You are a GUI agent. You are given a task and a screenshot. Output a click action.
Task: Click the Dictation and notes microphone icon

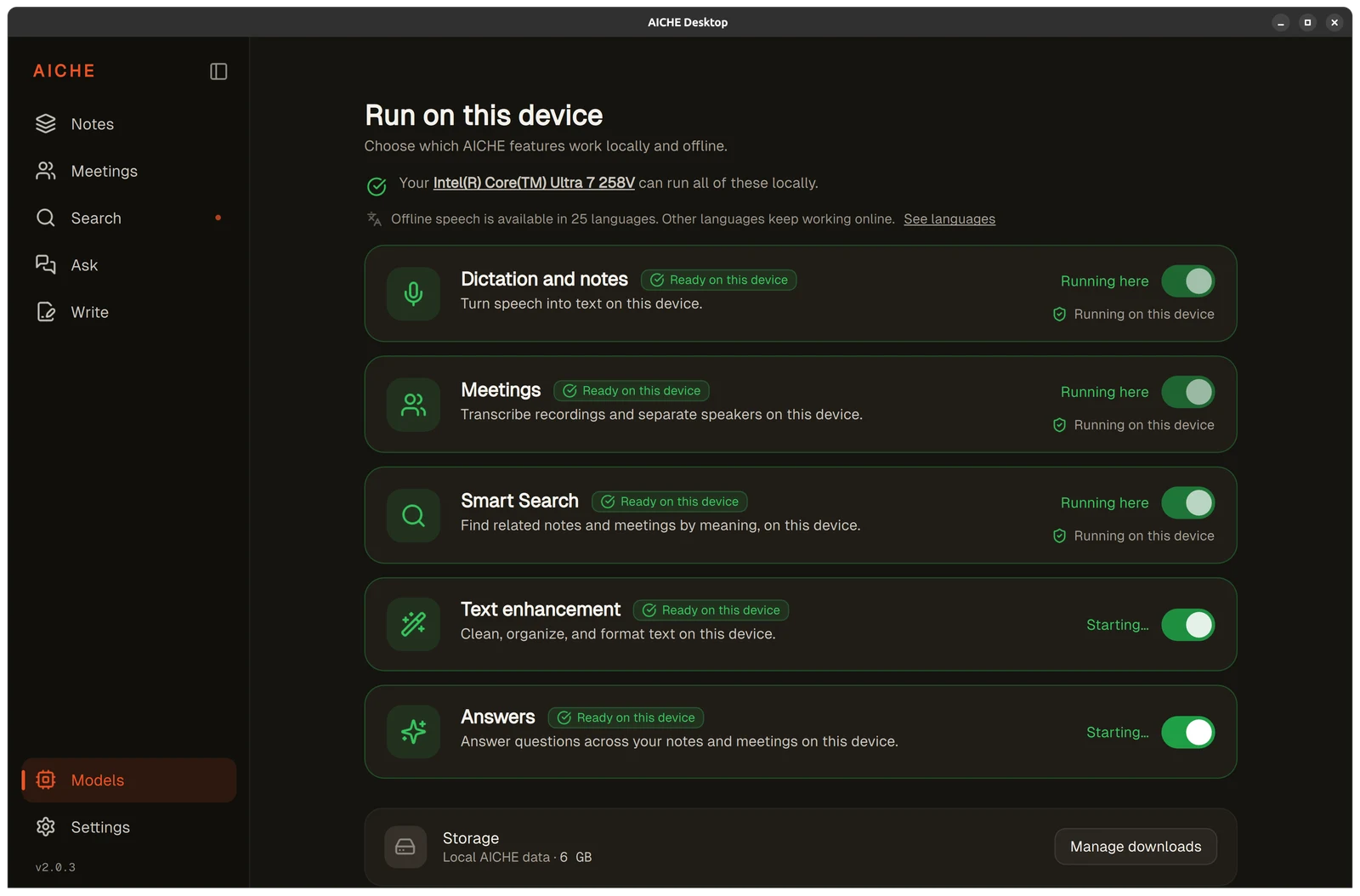click(413, 294)
